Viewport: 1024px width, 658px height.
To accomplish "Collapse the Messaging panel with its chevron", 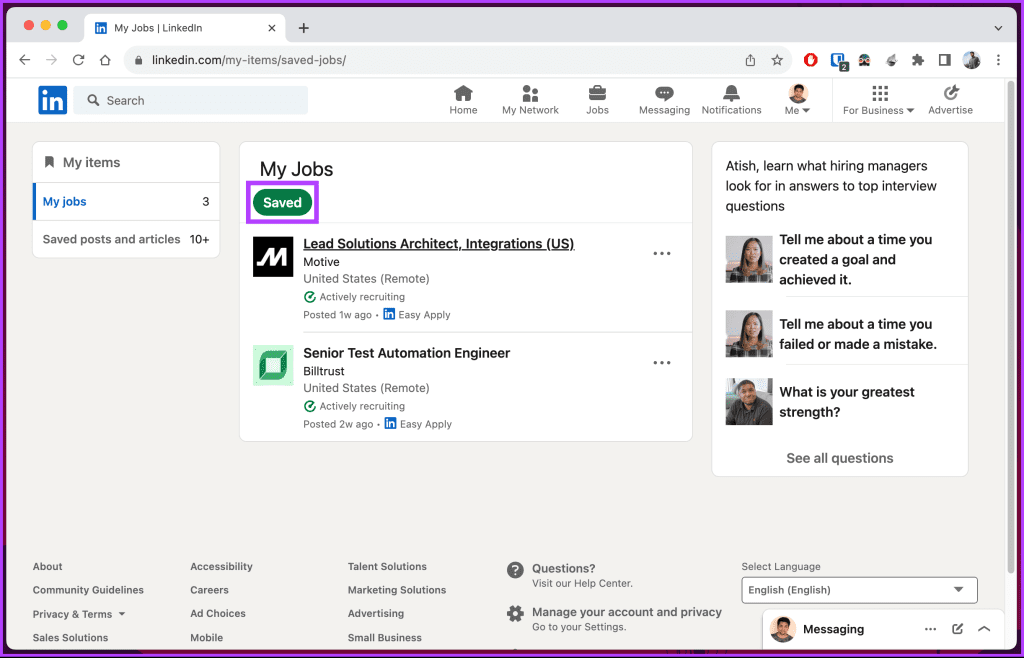I will click(985, 629).
